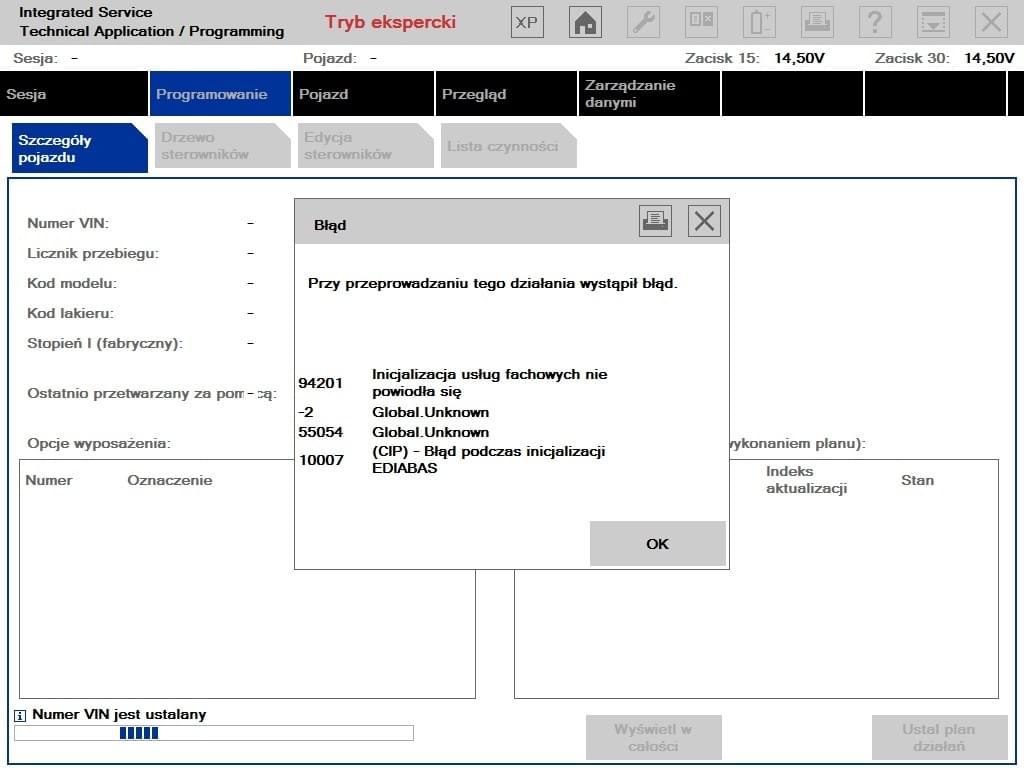Open the wrench settings icon
This screenshot has width=1024, height=768.
pyautogui.click(x=643, y=22)
